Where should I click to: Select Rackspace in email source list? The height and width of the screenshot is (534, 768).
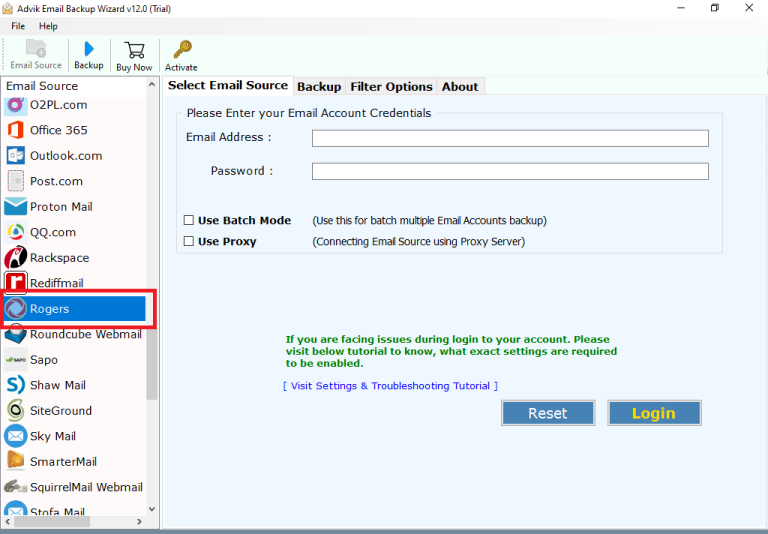click(x=59, y=258)
